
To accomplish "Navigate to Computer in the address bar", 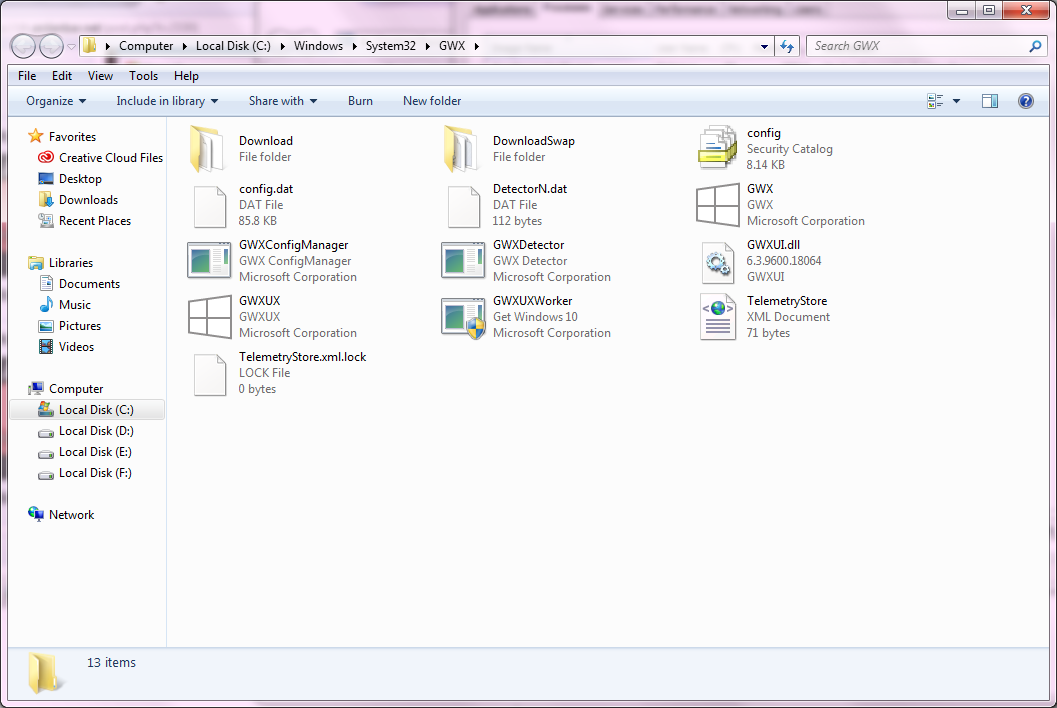I will (146, 46).
